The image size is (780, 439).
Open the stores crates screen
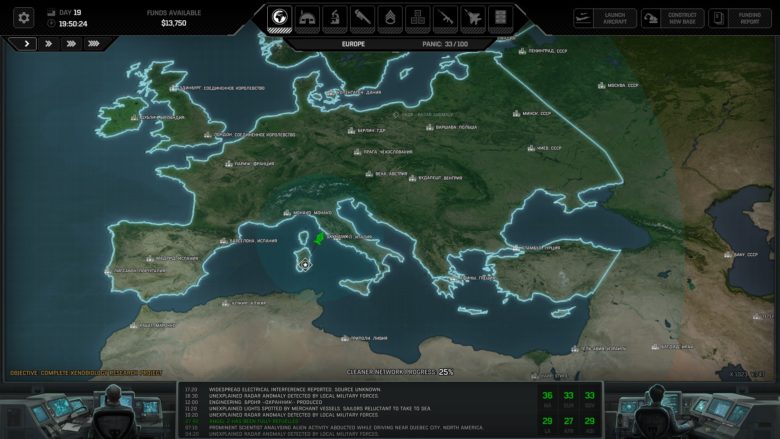coord(417,18)
